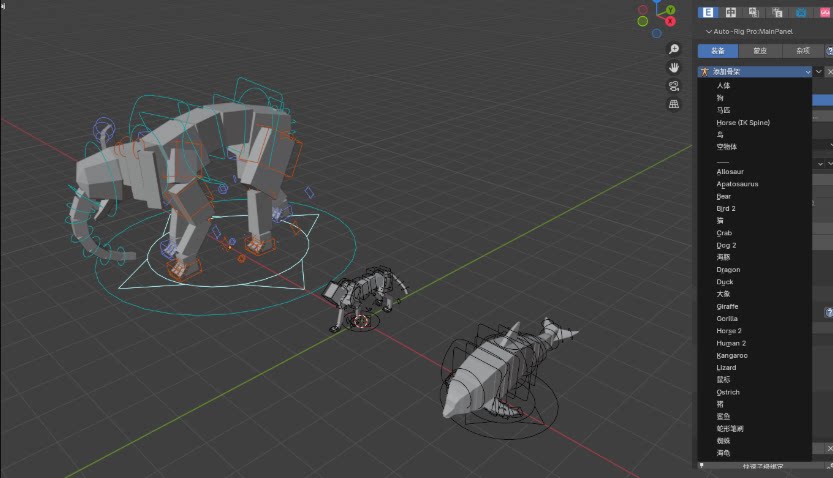Pick the 鸟 armature preset
833x478 pixels.
(x=720, y=134)
